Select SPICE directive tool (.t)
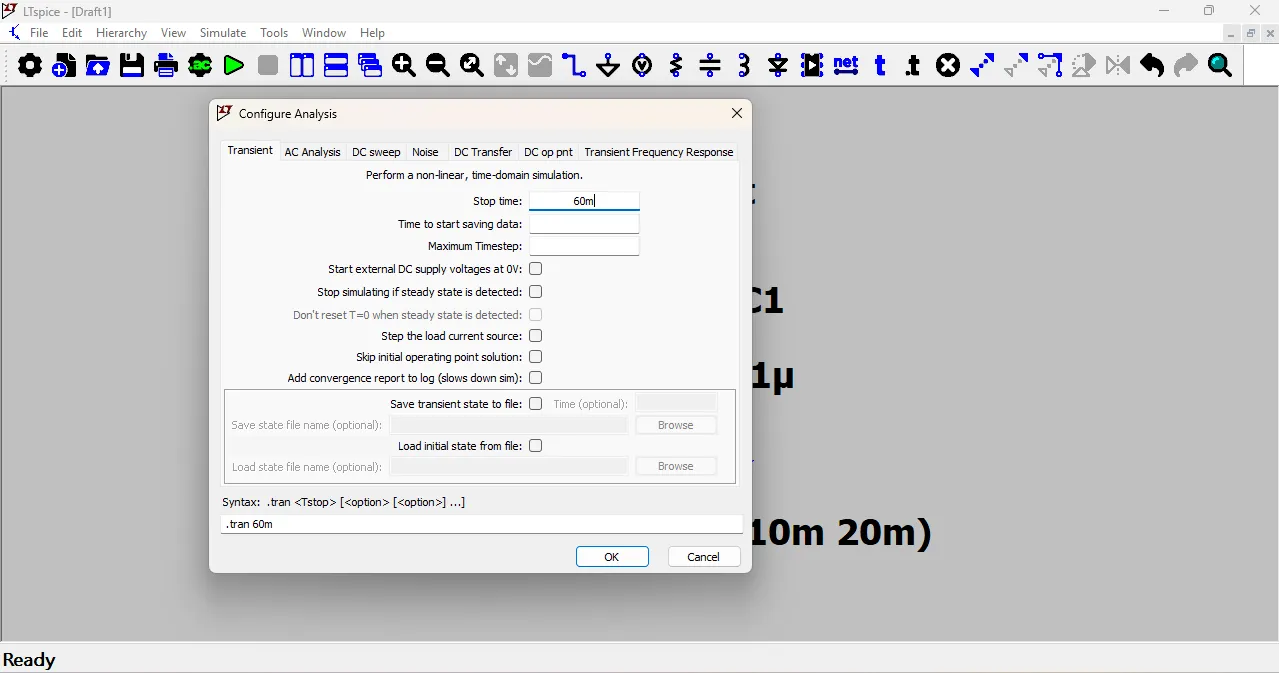Image resolution: width=1279 pixels, height=673 pixels. [x=914, y=66]
